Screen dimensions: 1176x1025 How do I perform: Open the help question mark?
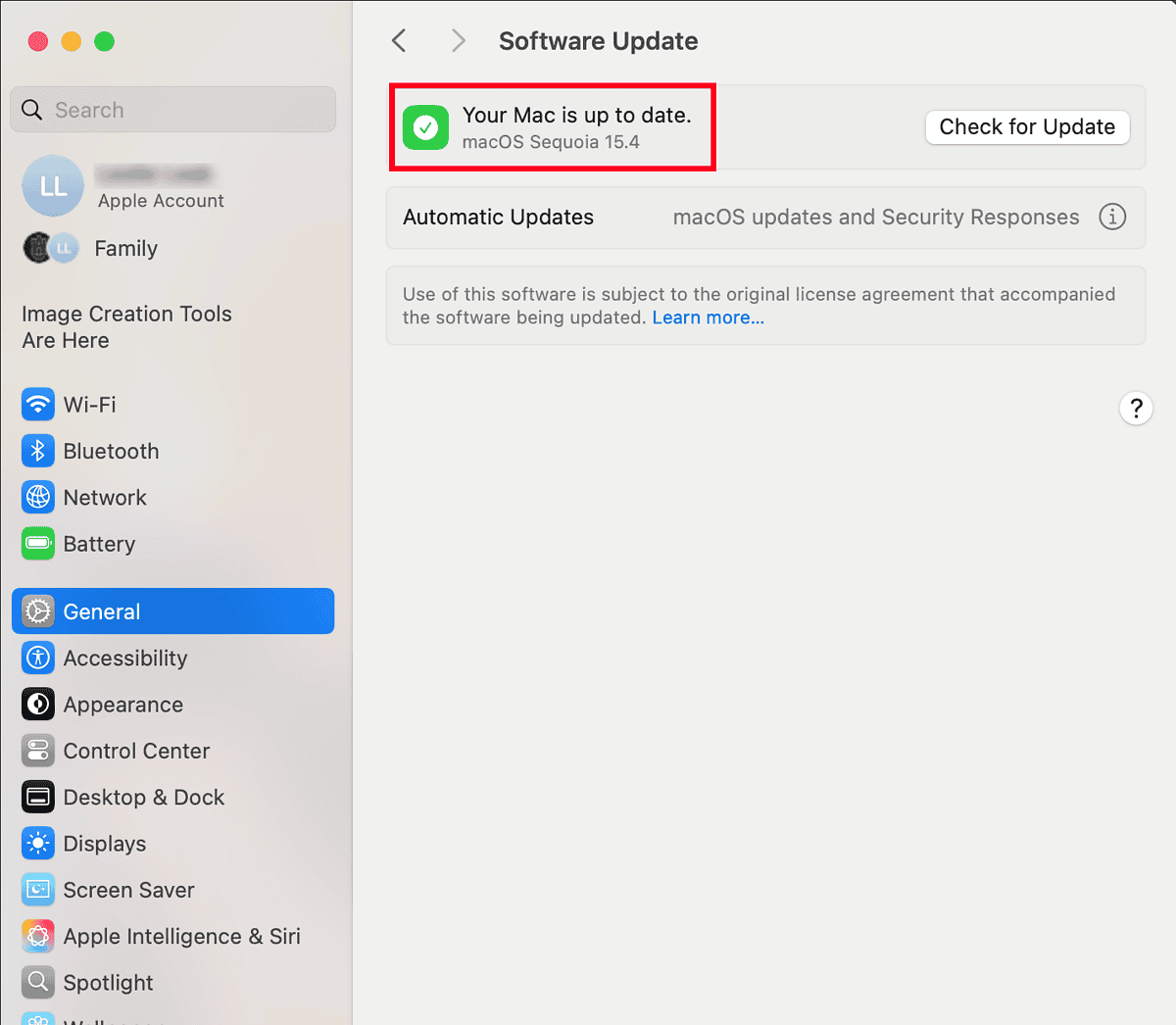[x=1136, y=408]
